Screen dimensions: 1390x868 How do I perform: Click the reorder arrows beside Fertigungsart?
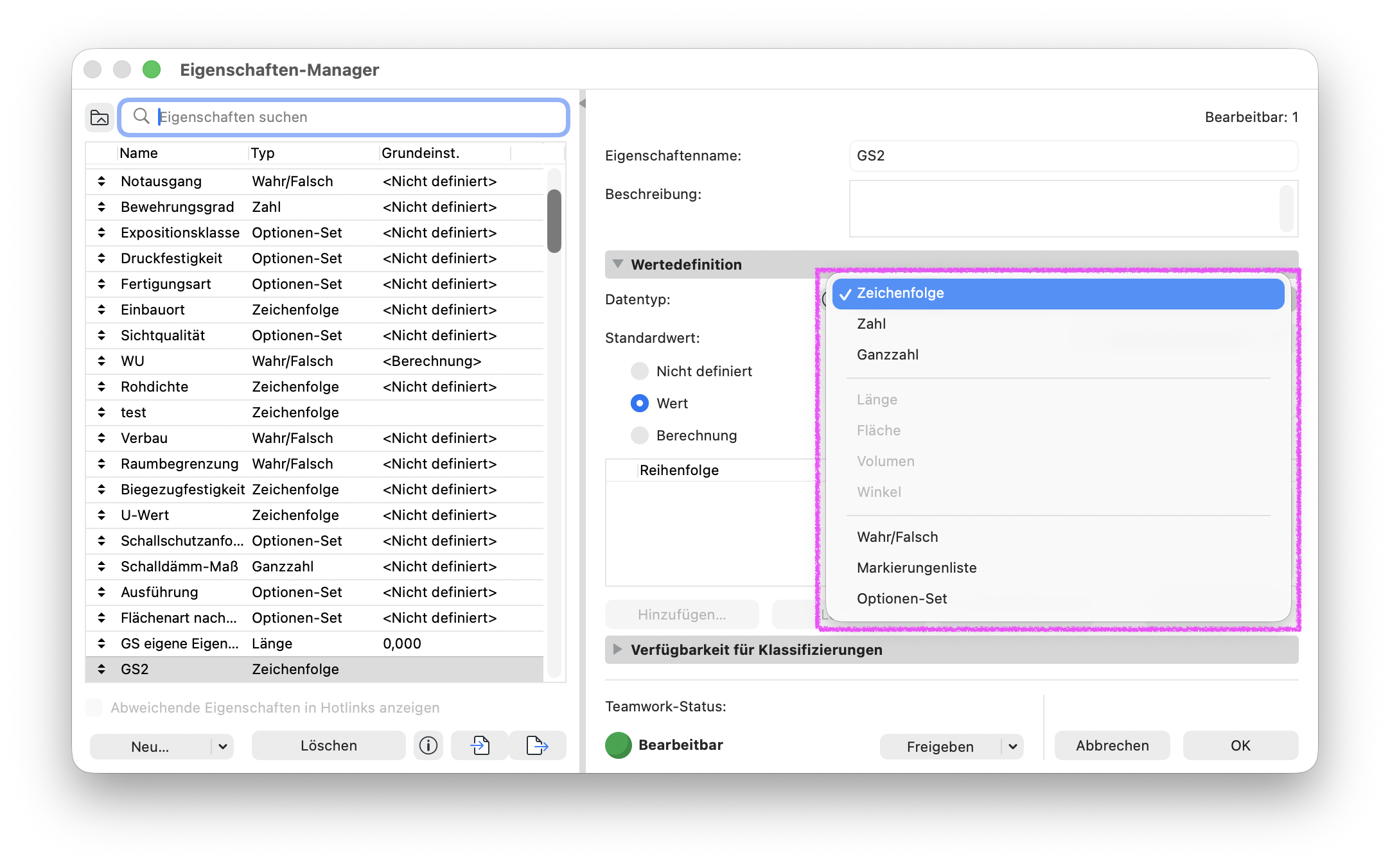click(101, 284)
